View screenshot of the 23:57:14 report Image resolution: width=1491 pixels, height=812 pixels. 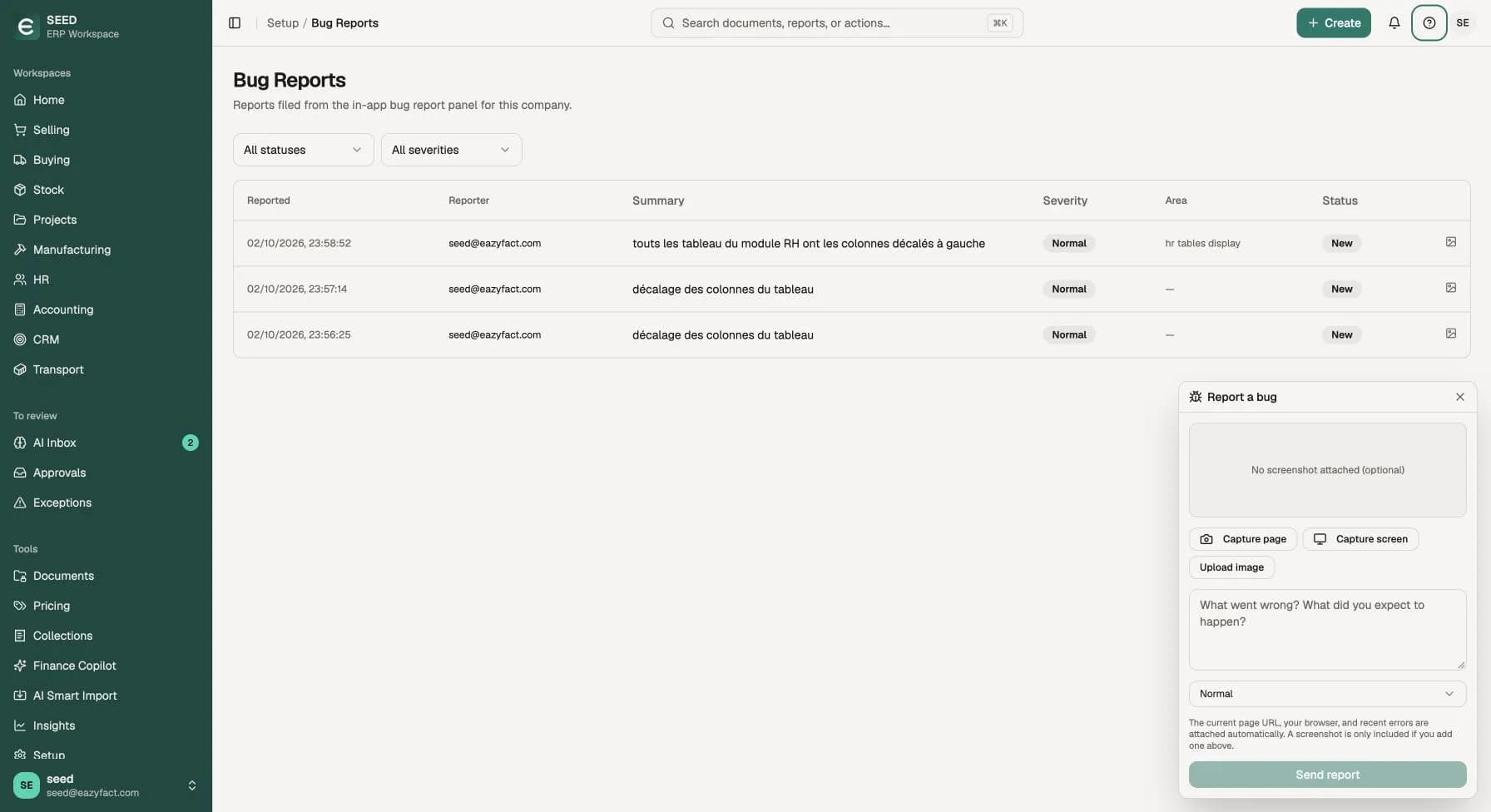(x=1451, y=288)
